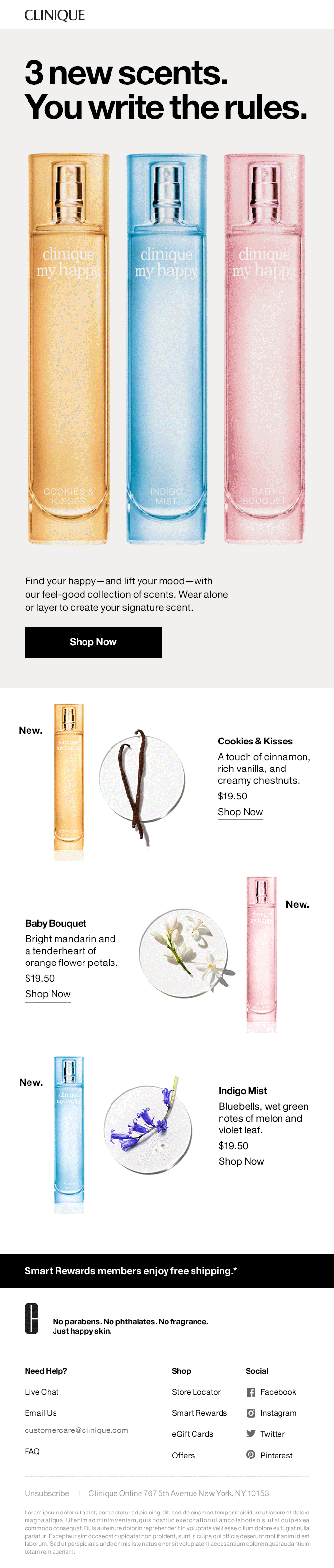Open Shop Now link under Cookies & Kisses
Screen dimensions: 334x1568
point(240,813)
